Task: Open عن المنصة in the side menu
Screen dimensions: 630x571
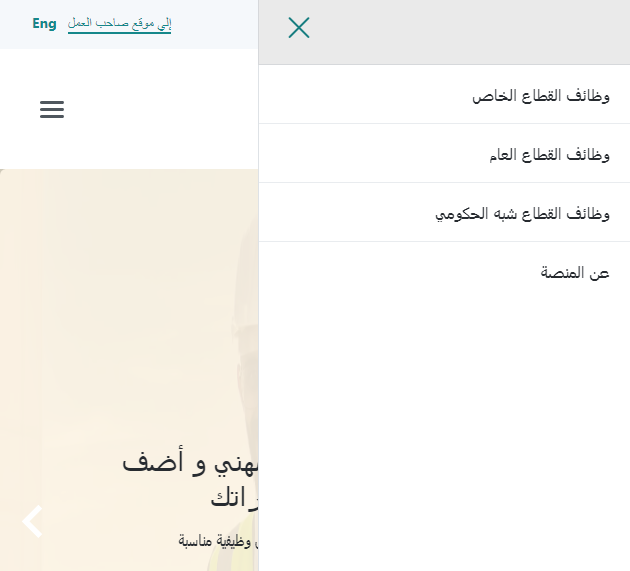Action: [575, 272]
